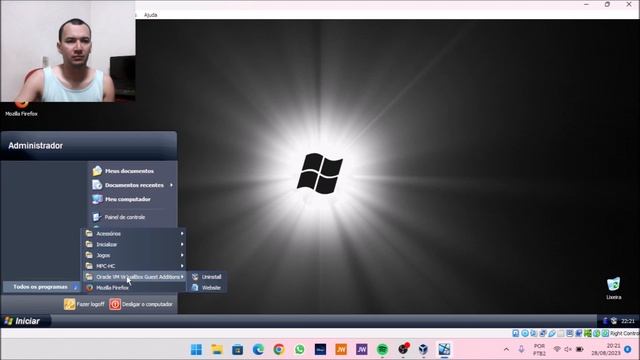Open File Explorer from taskbar
Image resolution: width=640 pixels, height=360 pixels.
point(217,349)
